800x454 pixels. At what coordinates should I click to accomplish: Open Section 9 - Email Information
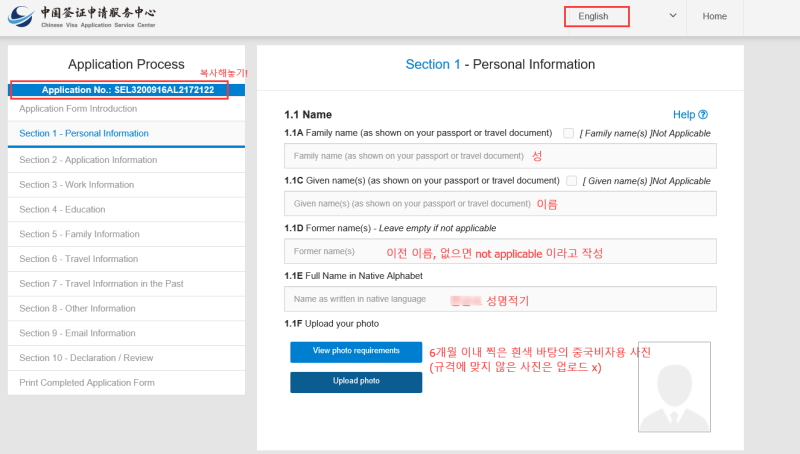[127, 333]
